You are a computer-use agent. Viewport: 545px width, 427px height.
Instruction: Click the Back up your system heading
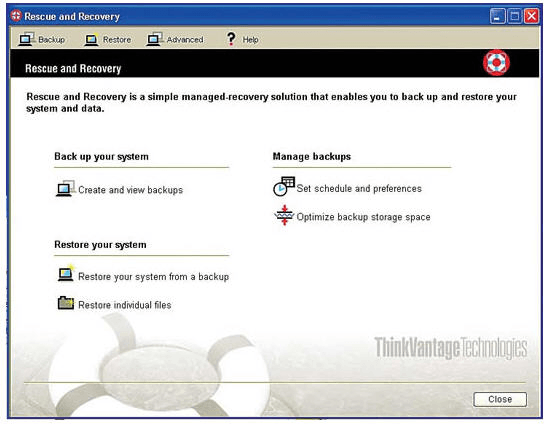(x=101, y=157)
